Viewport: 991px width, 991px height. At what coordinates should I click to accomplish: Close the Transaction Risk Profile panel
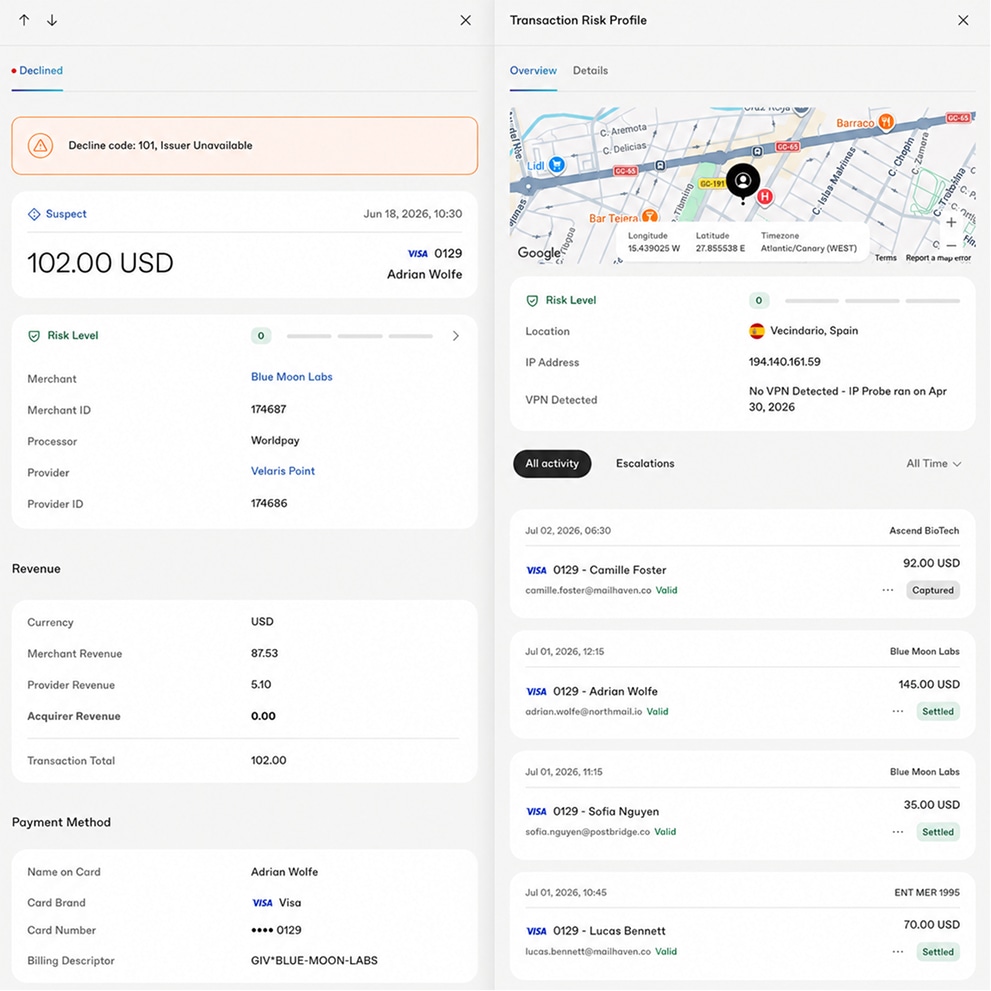[963, 20]
